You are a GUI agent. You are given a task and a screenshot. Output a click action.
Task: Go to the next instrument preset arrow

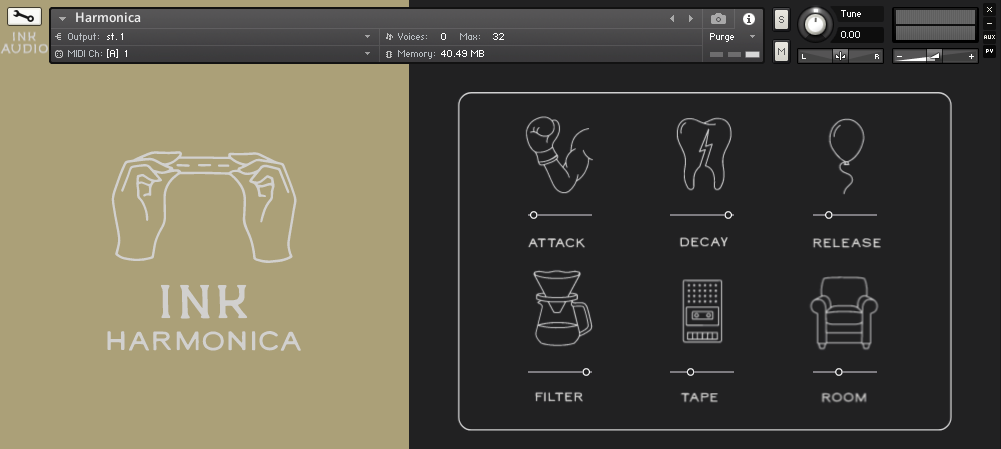pyautogui.click(x=689, y=19)
